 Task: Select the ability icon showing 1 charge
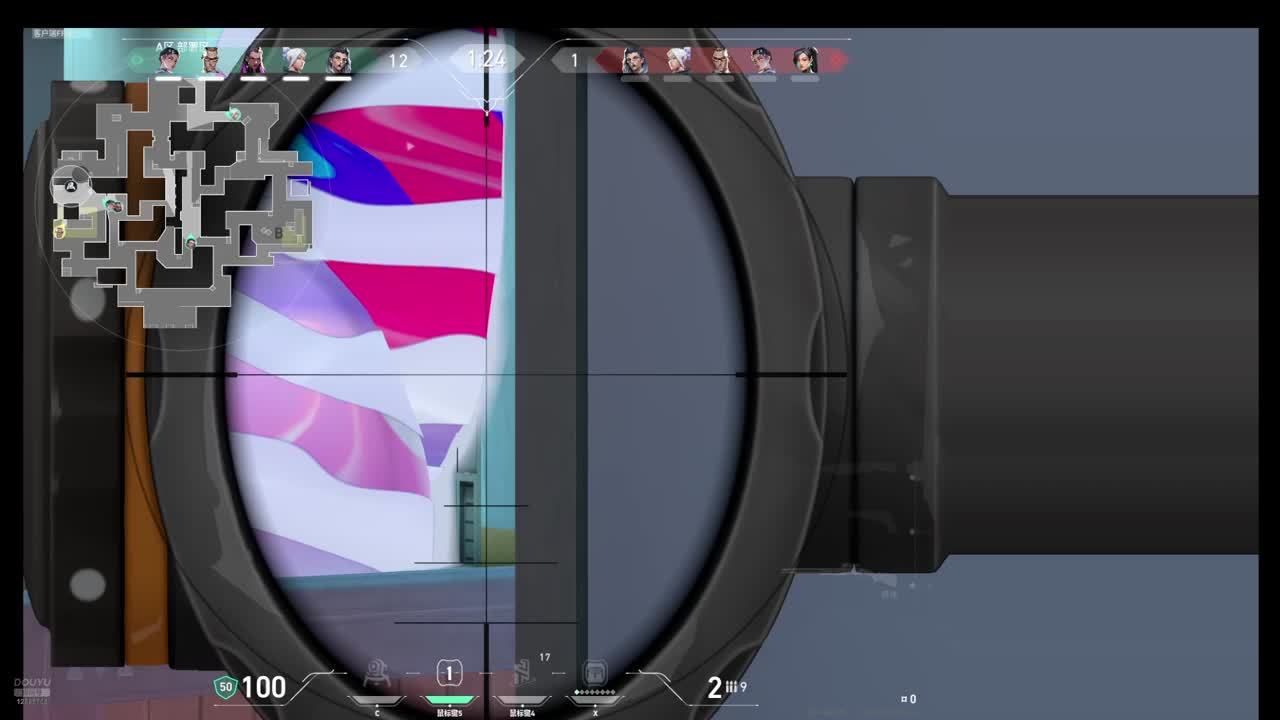point(449,674)
